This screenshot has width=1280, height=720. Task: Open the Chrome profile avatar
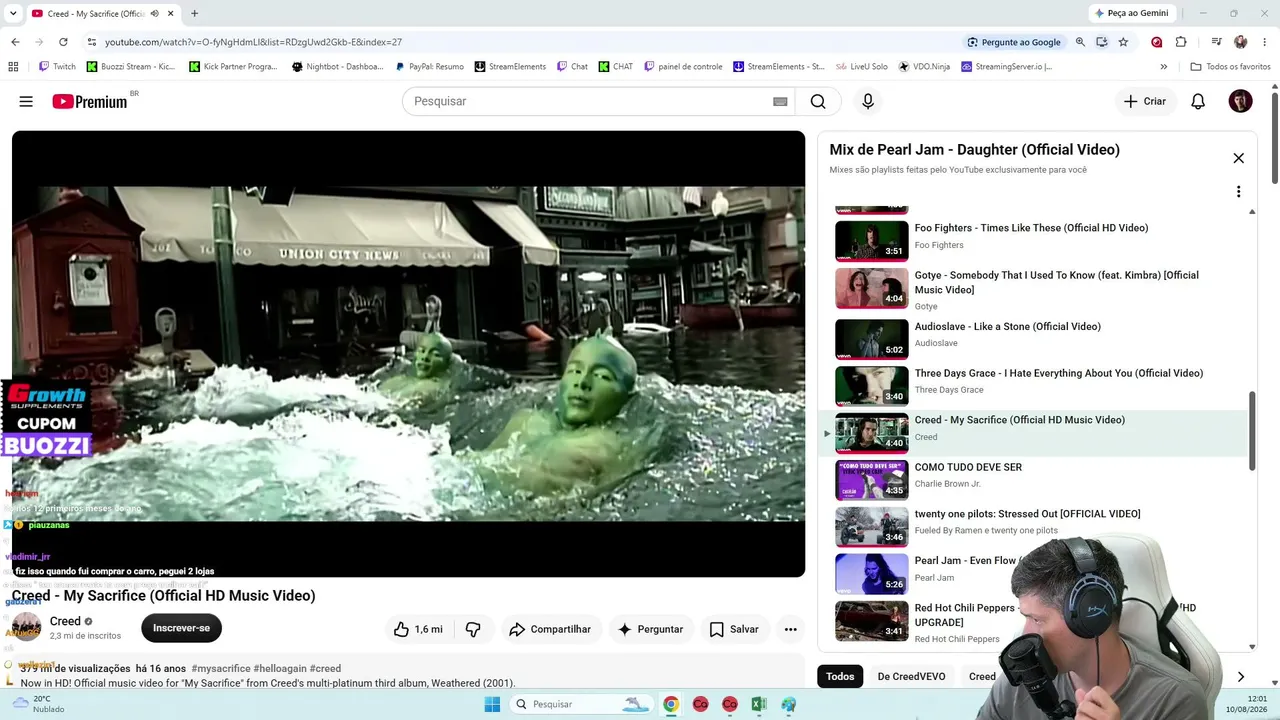(1241, 42)
